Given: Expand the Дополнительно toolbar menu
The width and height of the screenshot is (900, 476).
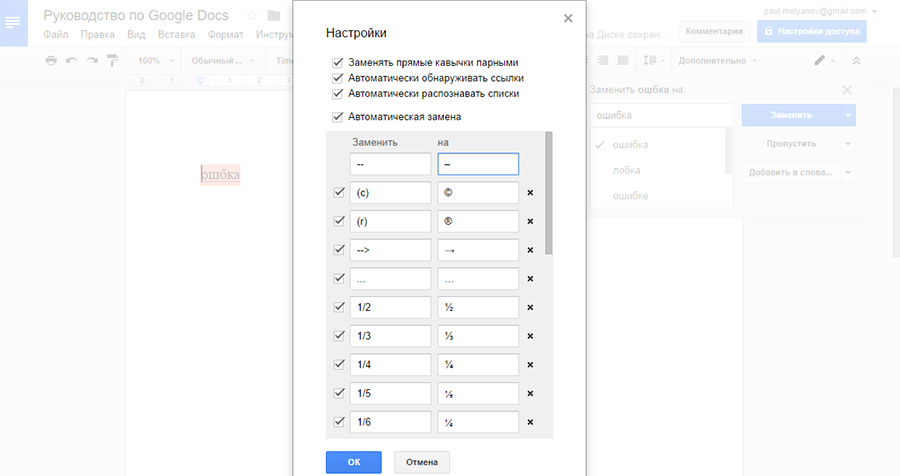Looking at the screenshot, I should (717, 60).
